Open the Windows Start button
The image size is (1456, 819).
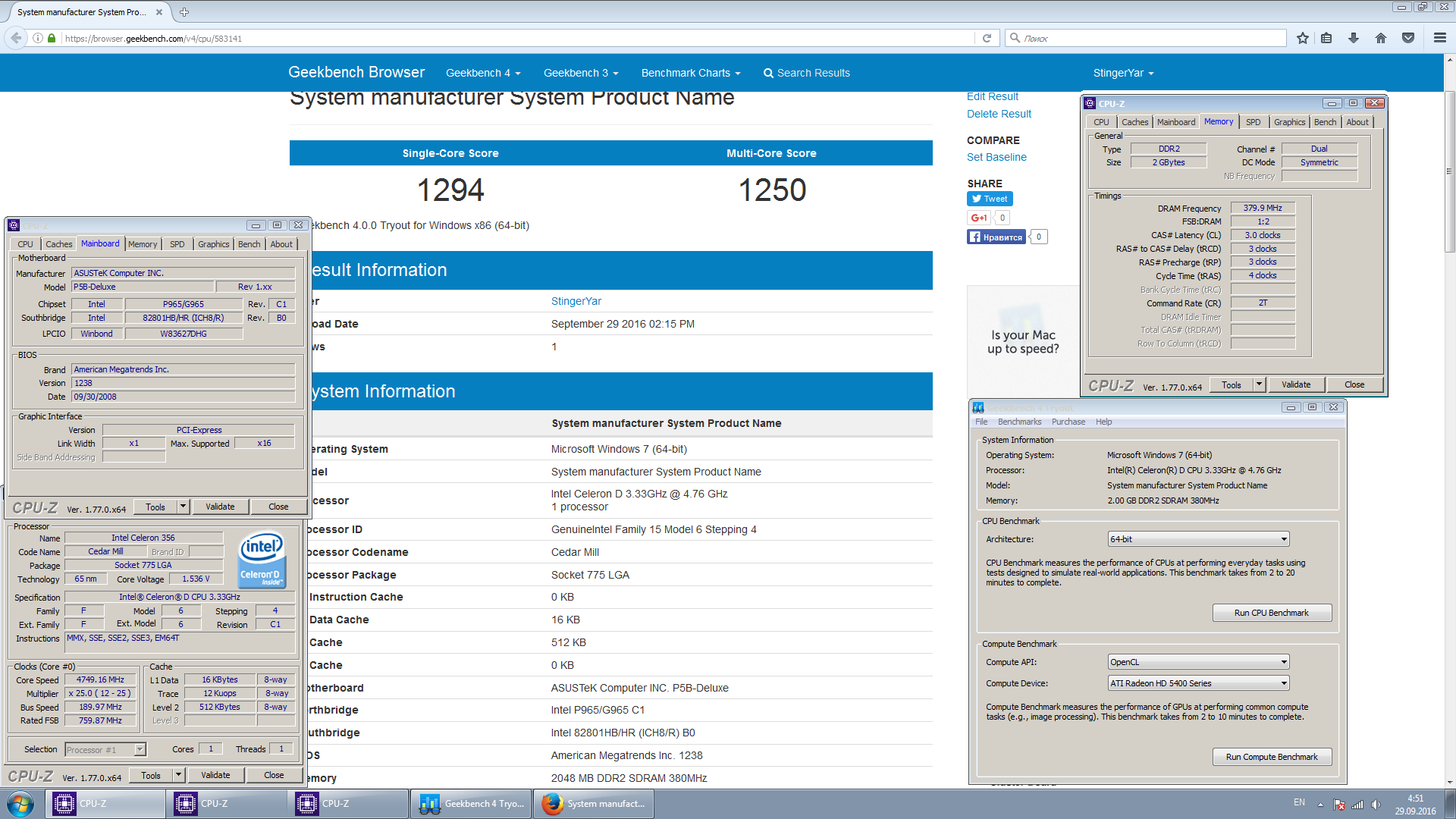click(20, 804)
